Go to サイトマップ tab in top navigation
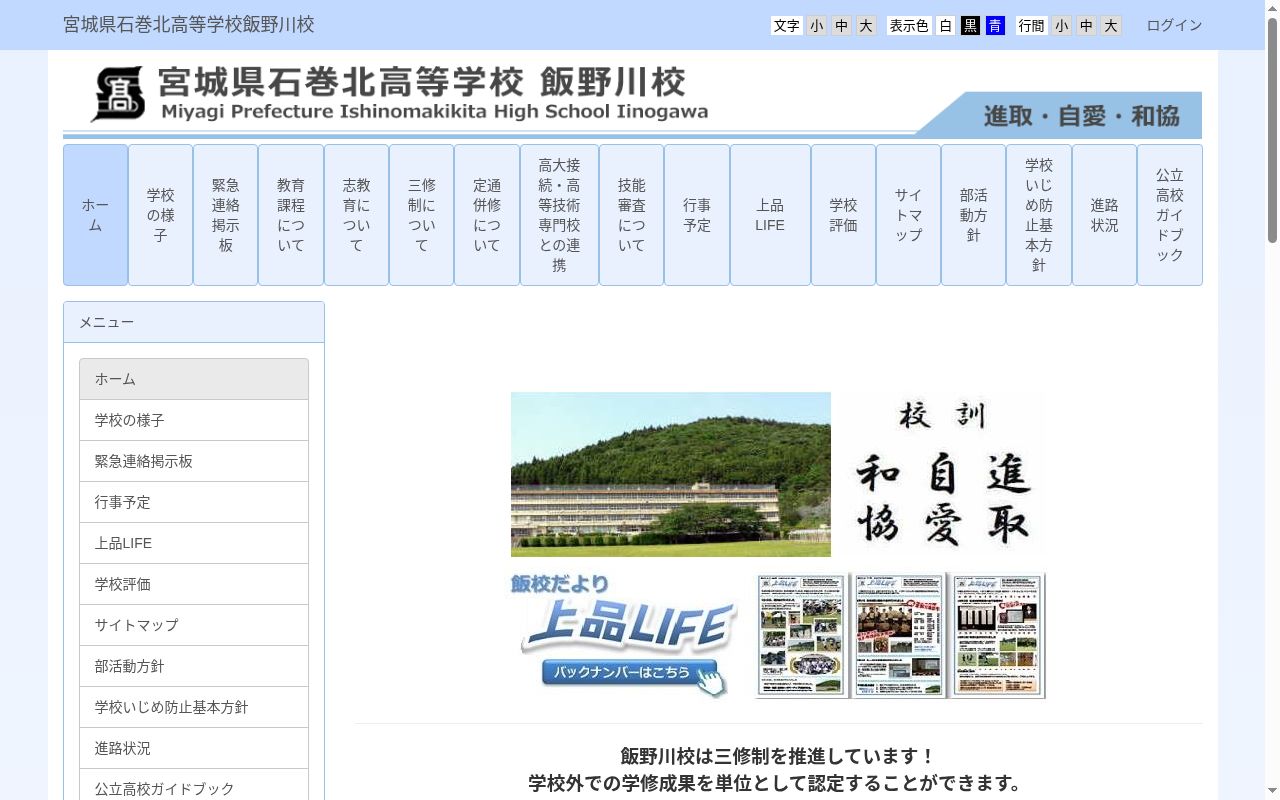Screen dimensions: 1280x800 pyautogui.click(x=909, y=215)
